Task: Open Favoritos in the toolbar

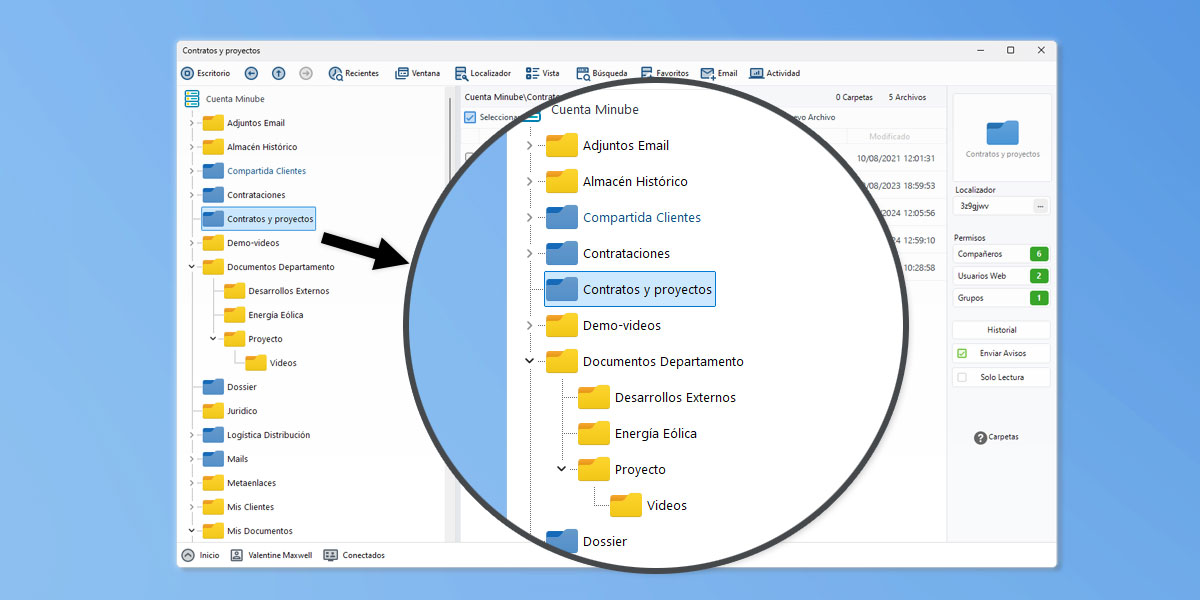Action: pos(664,73)
